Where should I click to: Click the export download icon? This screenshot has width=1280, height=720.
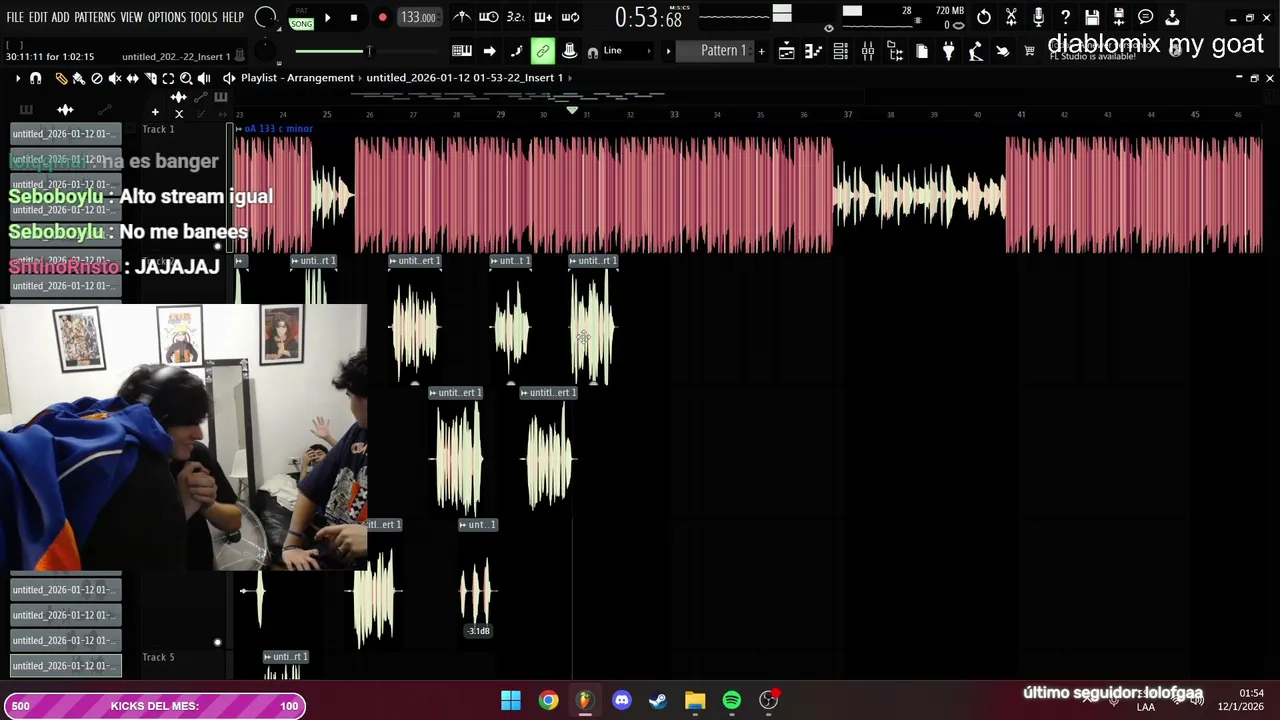pyautogui.click(x=1173, y=17)
